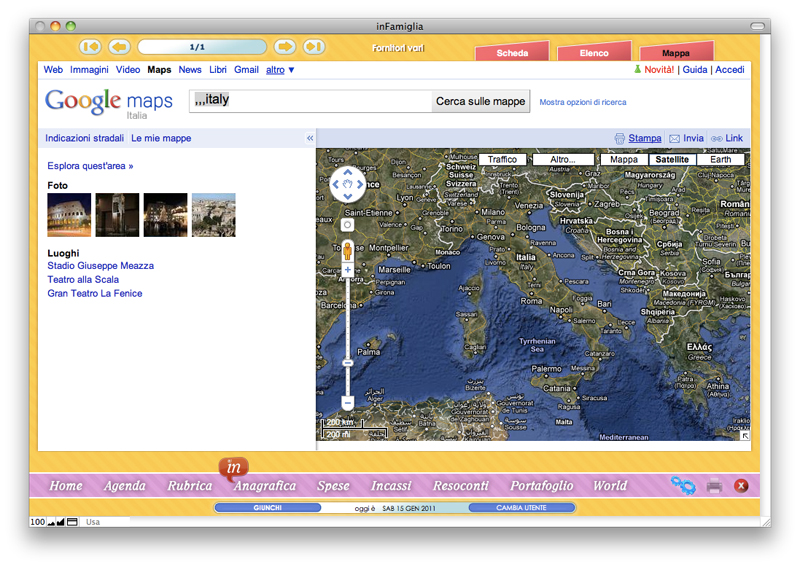The image size is (800, 567).
Task: Open Gran Teatro La Fenice place
Action: click(x=95, y=293)
